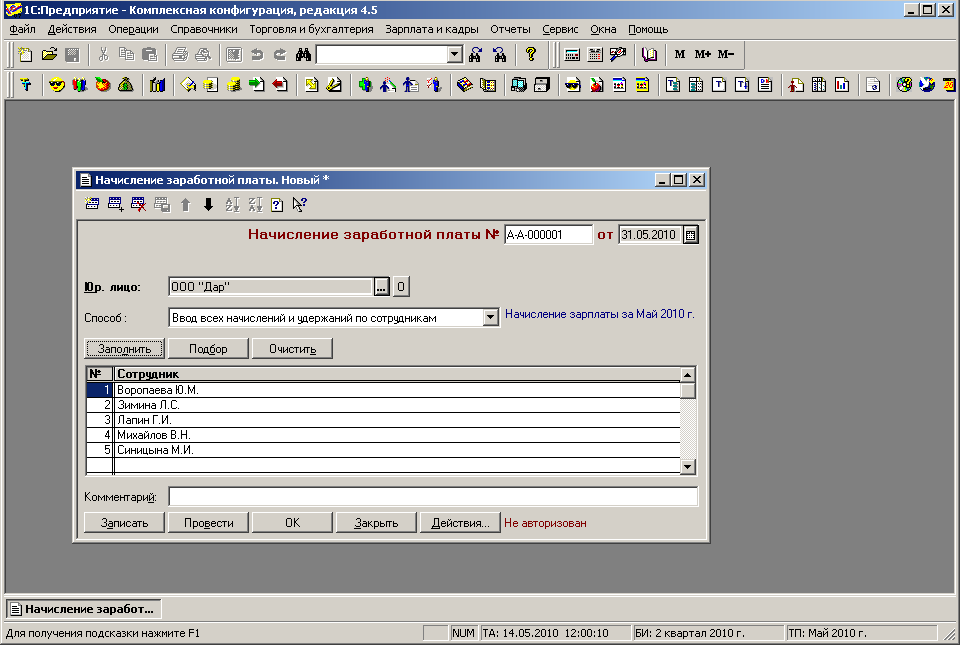Move the row down with the black arrow
The image size is (960, 645).
click(208, 204)
